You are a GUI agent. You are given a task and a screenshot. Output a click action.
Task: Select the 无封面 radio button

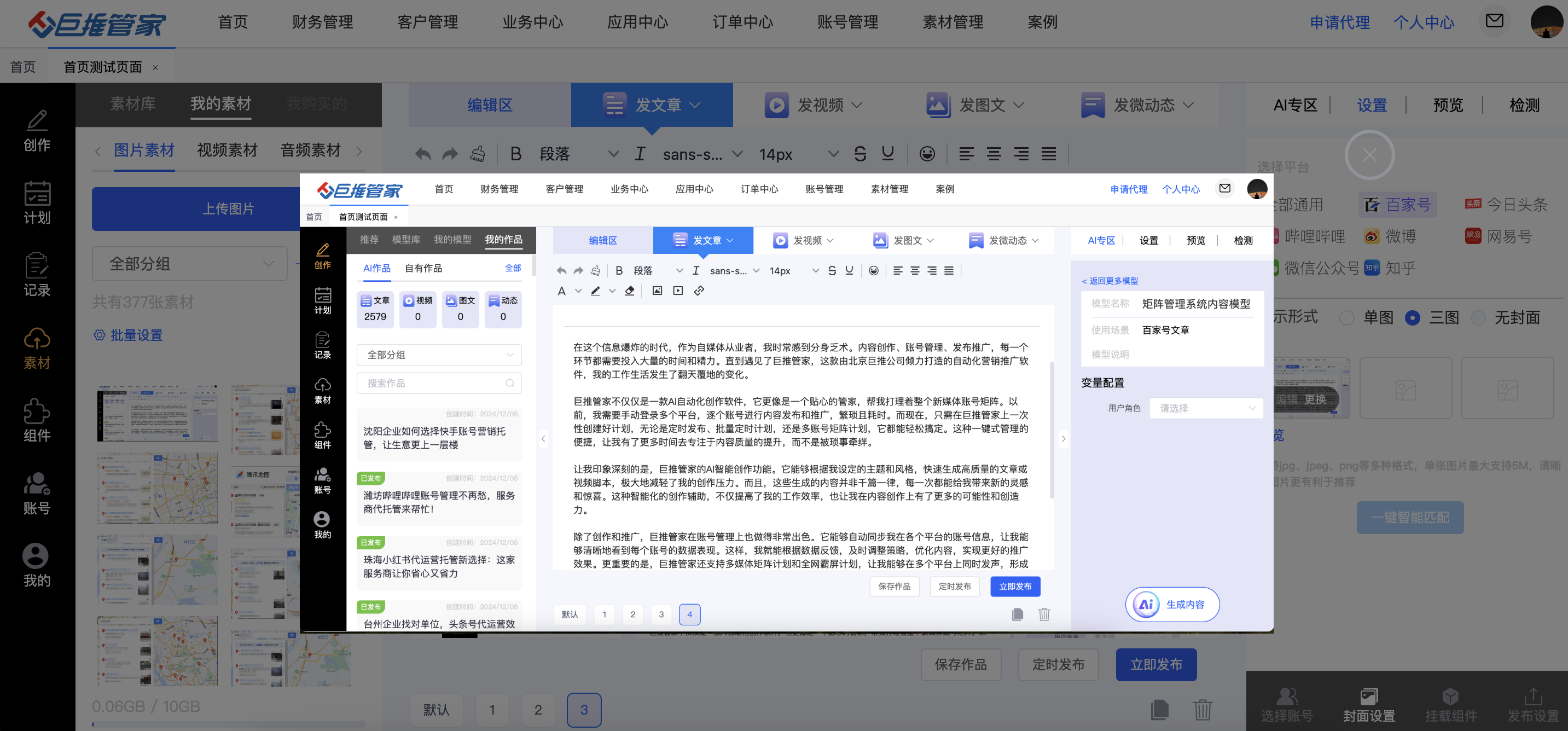[x=1478, y=318]
